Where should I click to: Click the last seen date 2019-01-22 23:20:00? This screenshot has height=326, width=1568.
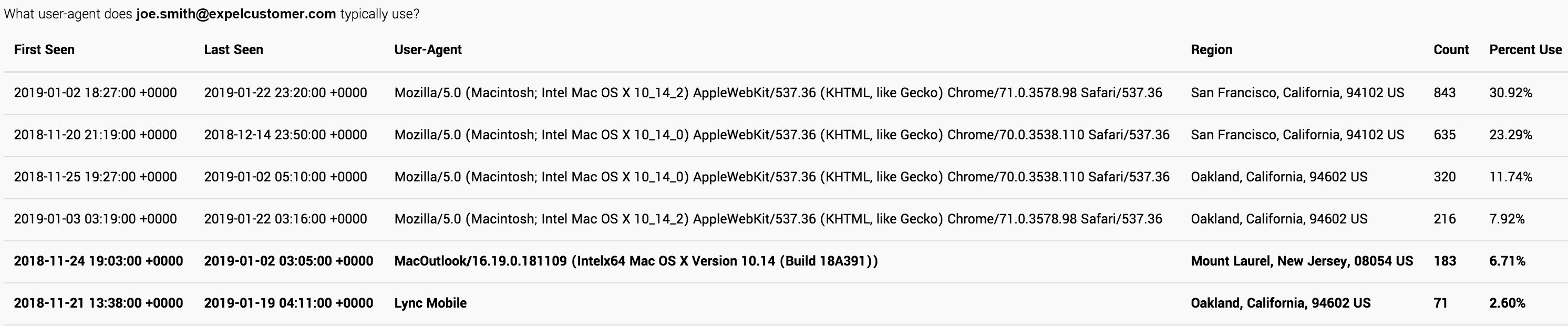285,93
